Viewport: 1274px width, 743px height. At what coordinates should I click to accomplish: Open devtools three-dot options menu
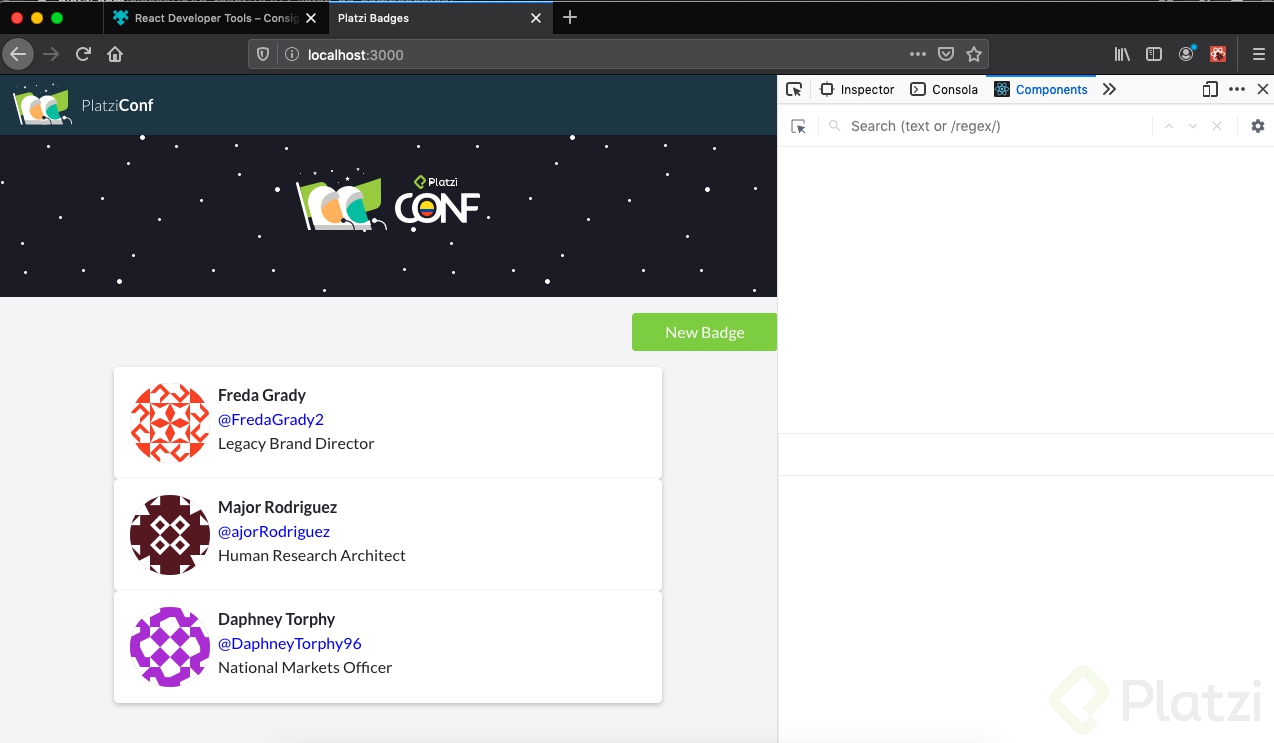(x=1237, y=89)
